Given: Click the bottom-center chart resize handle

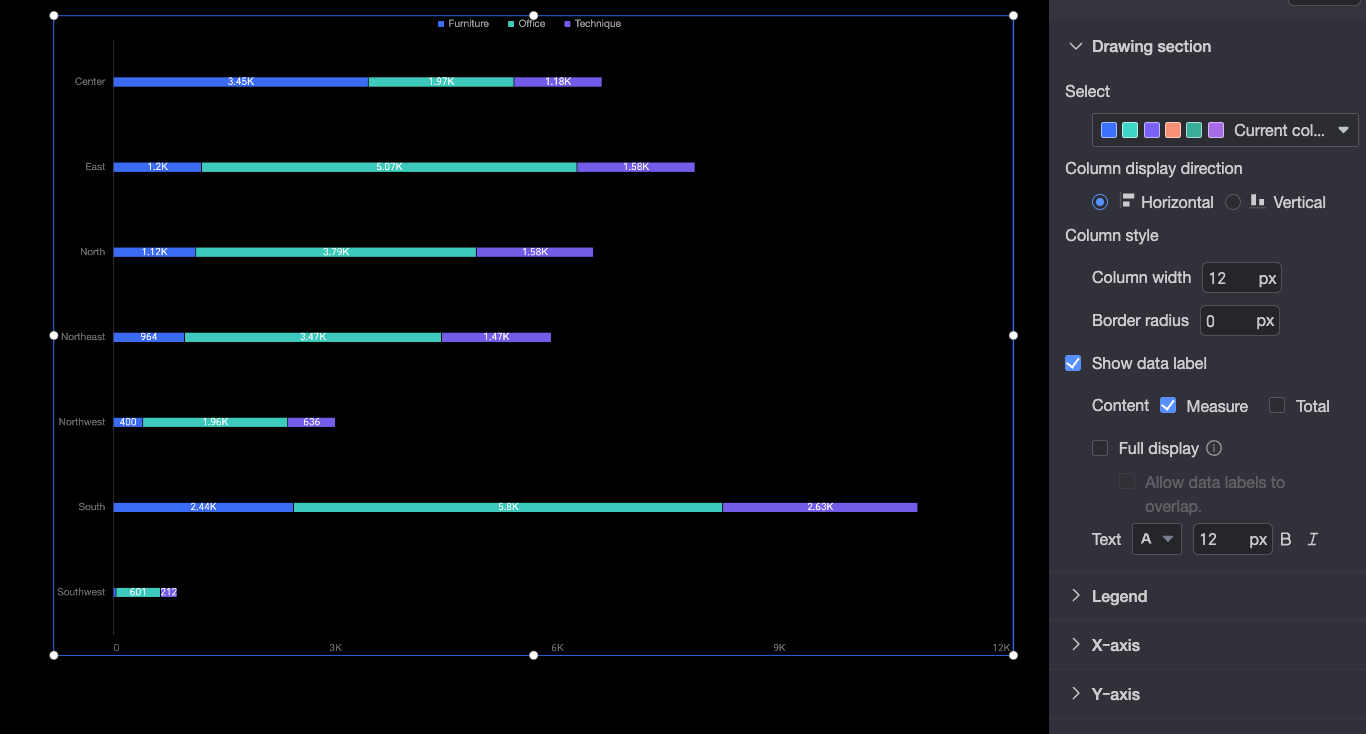Looking at the screenshot, I should tap(533, 655).
